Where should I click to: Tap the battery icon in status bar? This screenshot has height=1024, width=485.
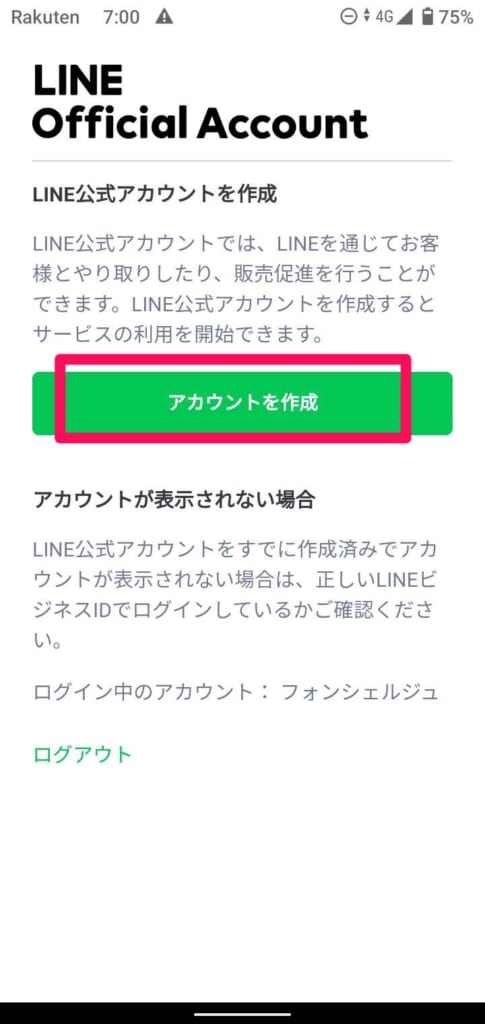(428, 17)
